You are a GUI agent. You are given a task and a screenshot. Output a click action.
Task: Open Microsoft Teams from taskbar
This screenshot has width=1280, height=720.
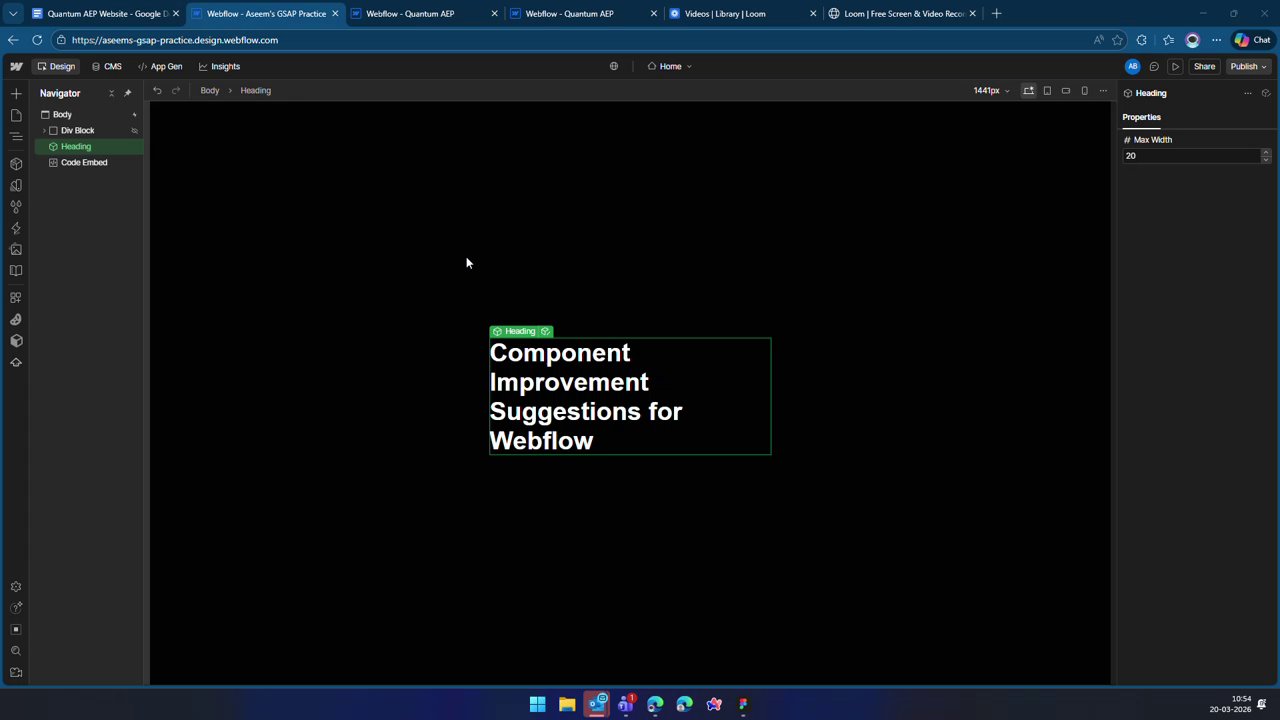626,704
